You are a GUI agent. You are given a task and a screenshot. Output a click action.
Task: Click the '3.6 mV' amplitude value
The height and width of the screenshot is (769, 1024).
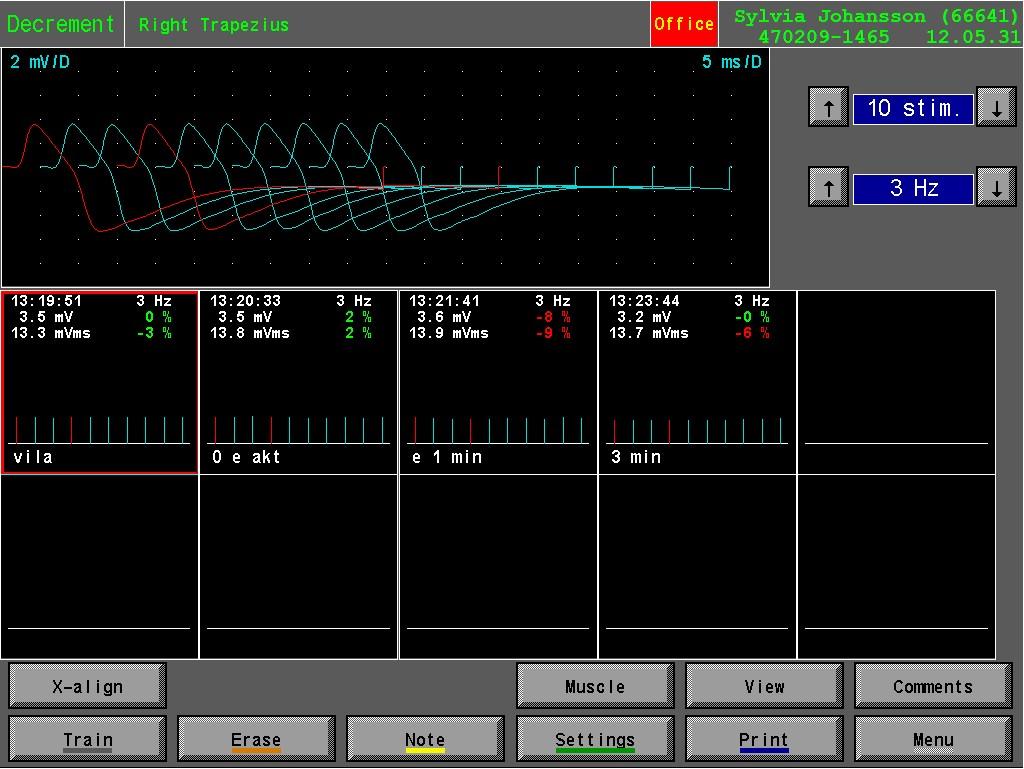tap(444, 317)
